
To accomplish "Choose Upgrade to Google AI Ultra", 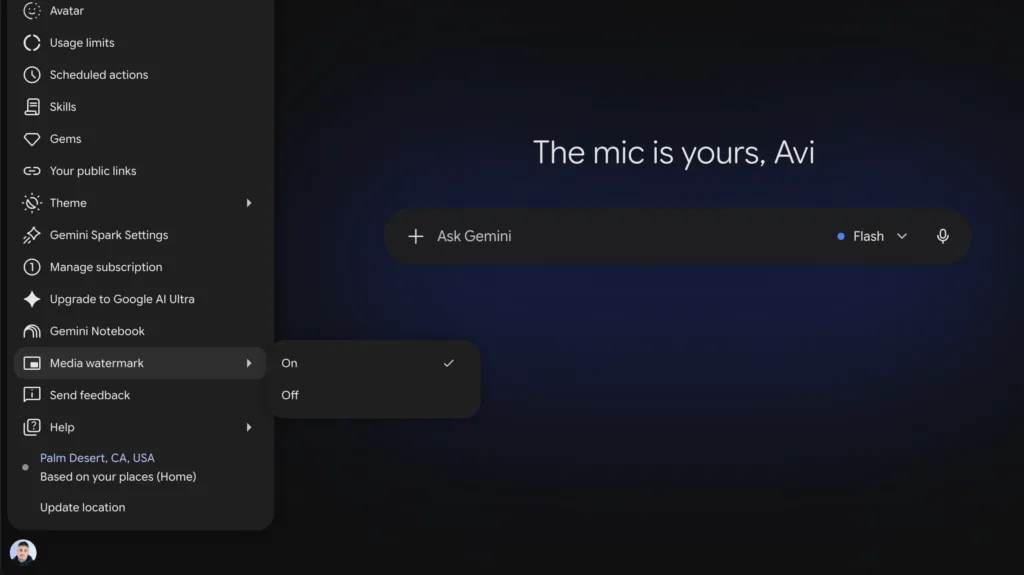I will click(140, 299).
